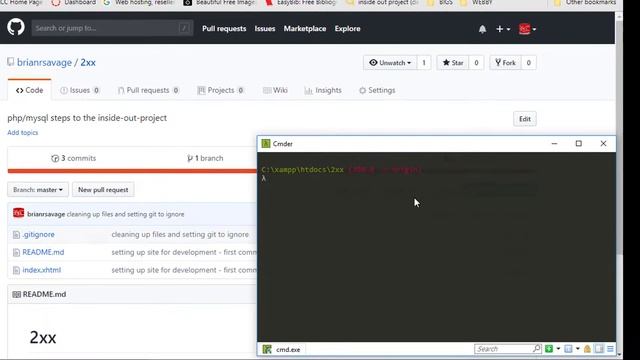The height and width of the screenshot is (360, 640).
Task: Focus the GitHub search box
Action: (112, 28)
